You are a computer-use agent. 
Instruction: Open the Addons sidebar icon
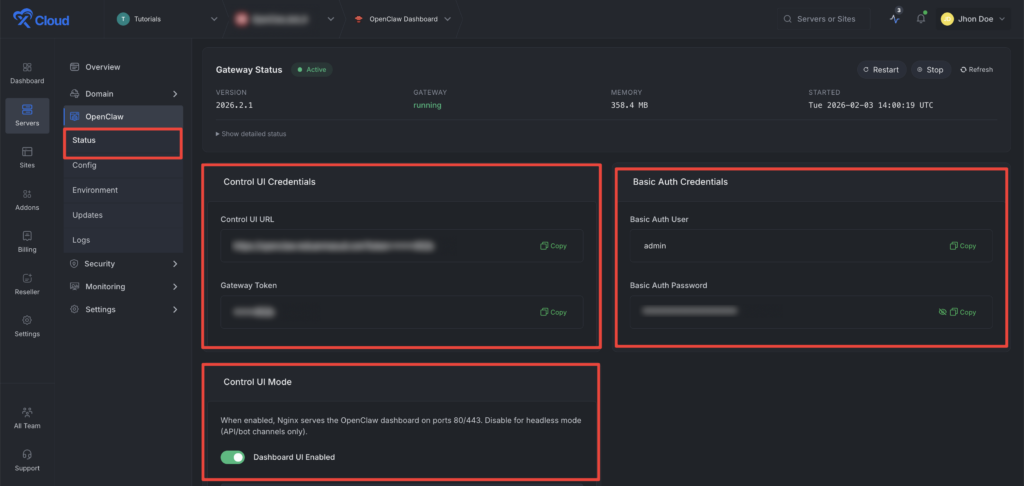[x=27, y=199]
